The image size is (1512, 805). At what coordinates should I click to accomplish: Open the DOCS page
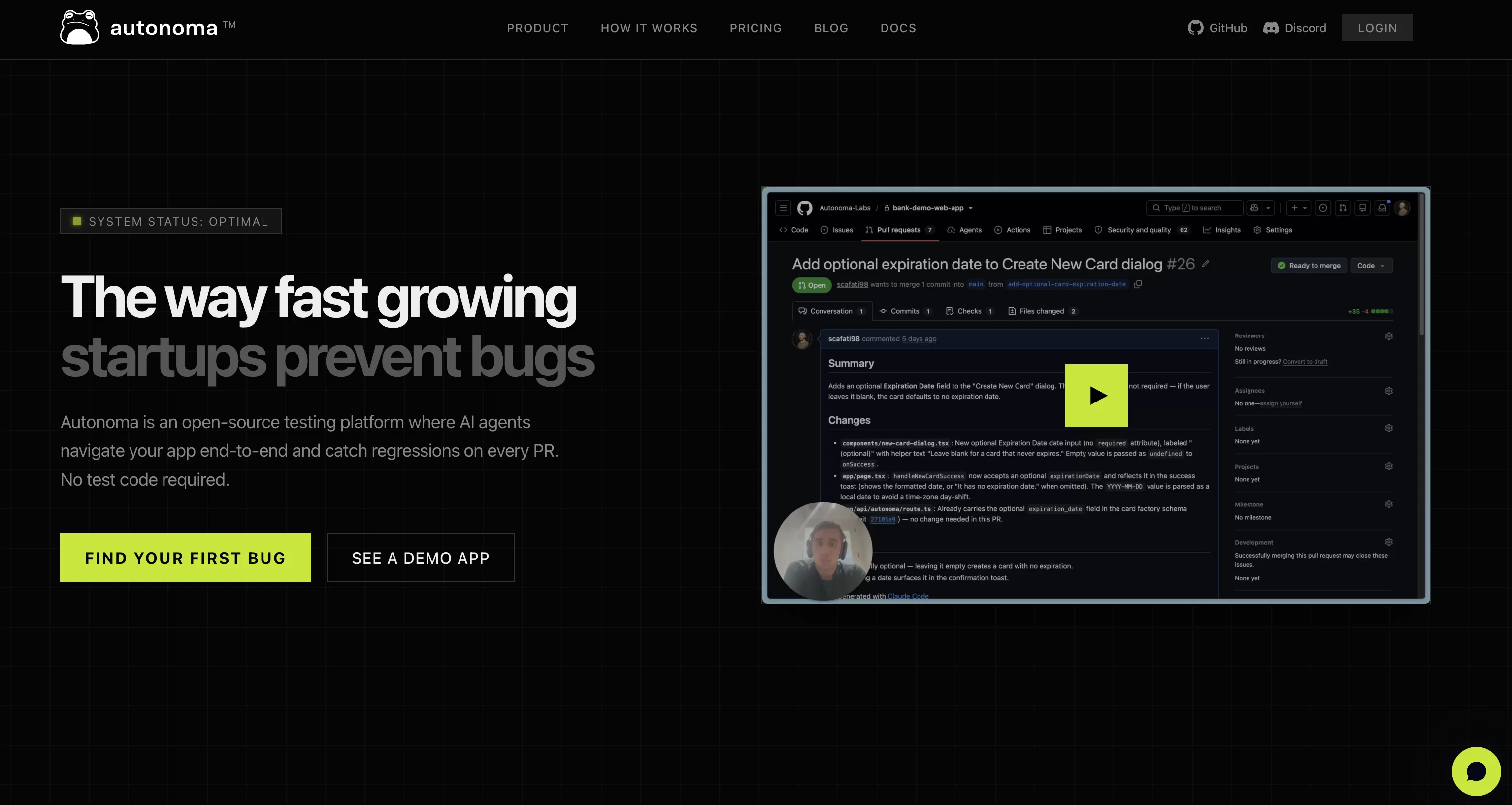point(898,28)
